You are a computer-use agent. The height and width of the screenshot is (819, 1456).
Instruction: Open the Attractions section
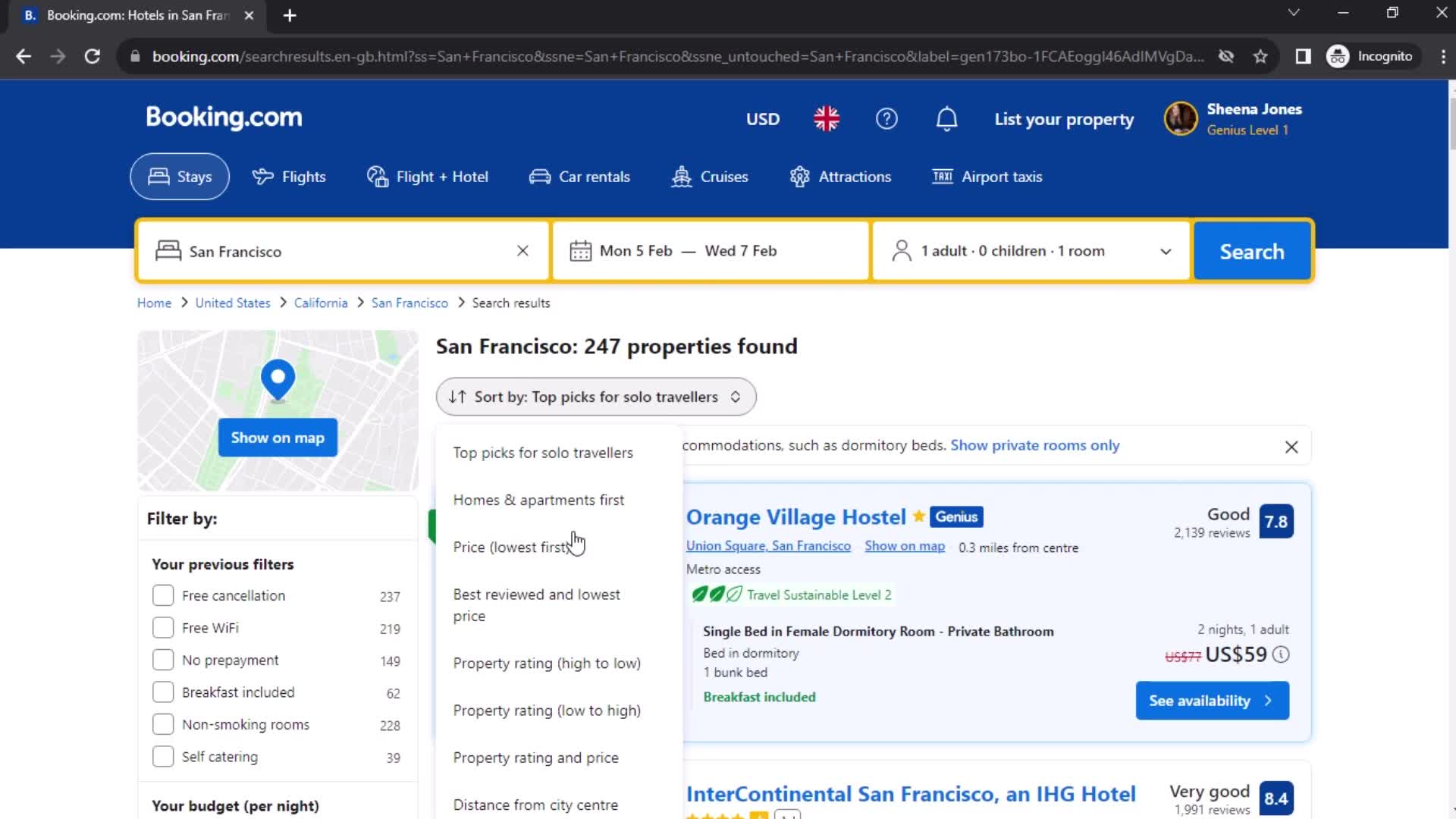tap(801, 176)
